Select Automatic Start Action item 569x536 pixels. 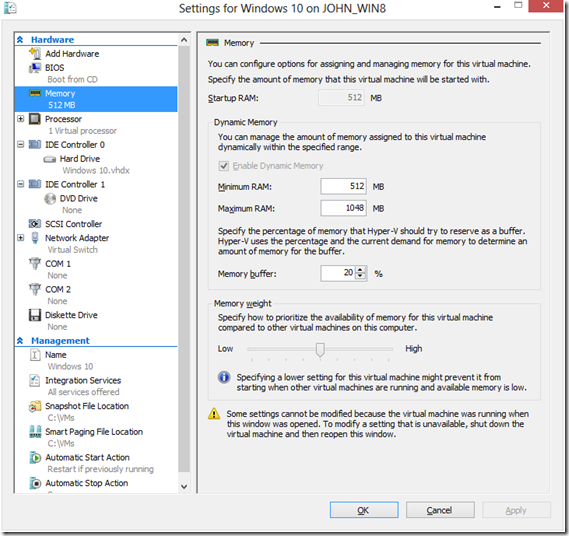(87, 457)
